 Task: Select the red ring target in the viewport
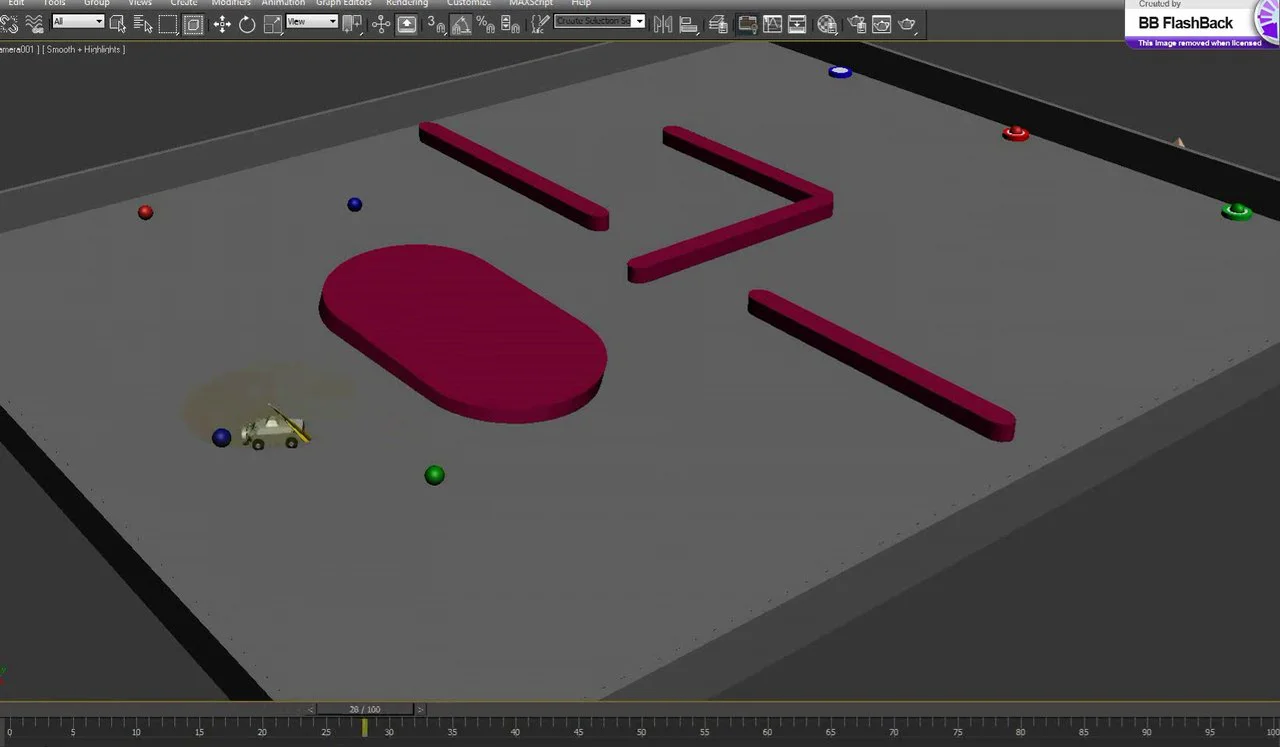pyautogui.click(x=1016, y=133)
